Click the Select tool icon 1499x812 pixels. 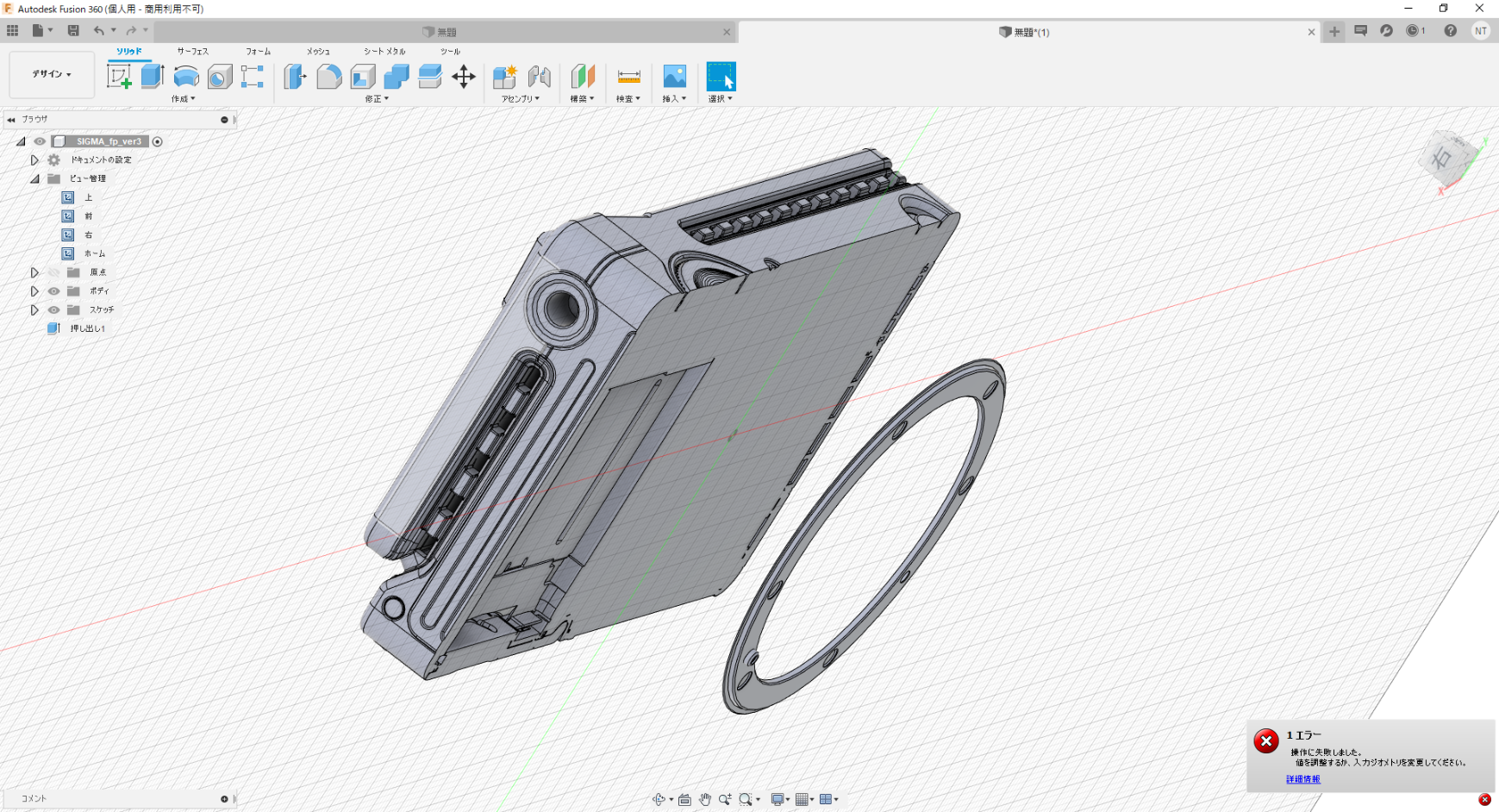721,77
